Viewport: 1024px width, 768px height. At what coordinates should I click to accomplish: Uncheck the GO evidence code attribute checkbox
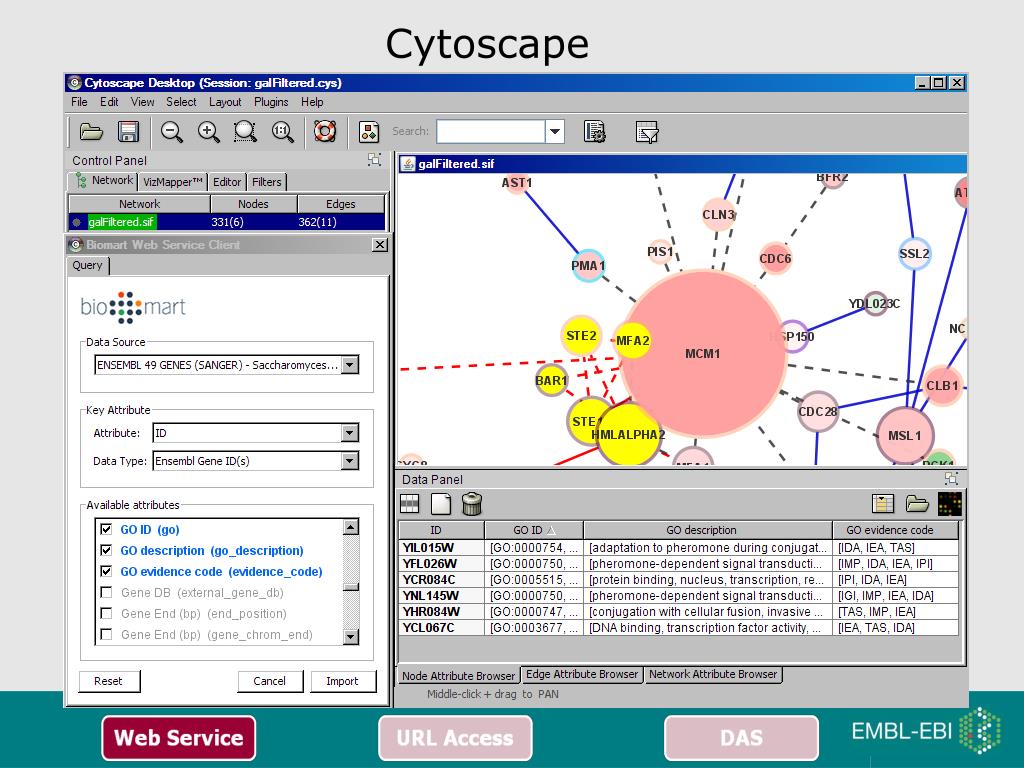pyautogui.click(x=106, y=570)
